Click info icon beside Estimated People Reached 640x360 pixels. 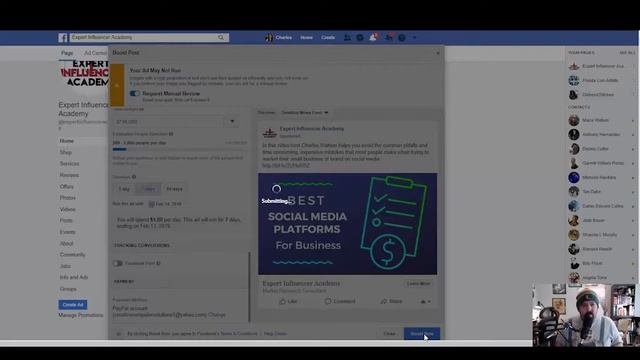tap(171, 134)
